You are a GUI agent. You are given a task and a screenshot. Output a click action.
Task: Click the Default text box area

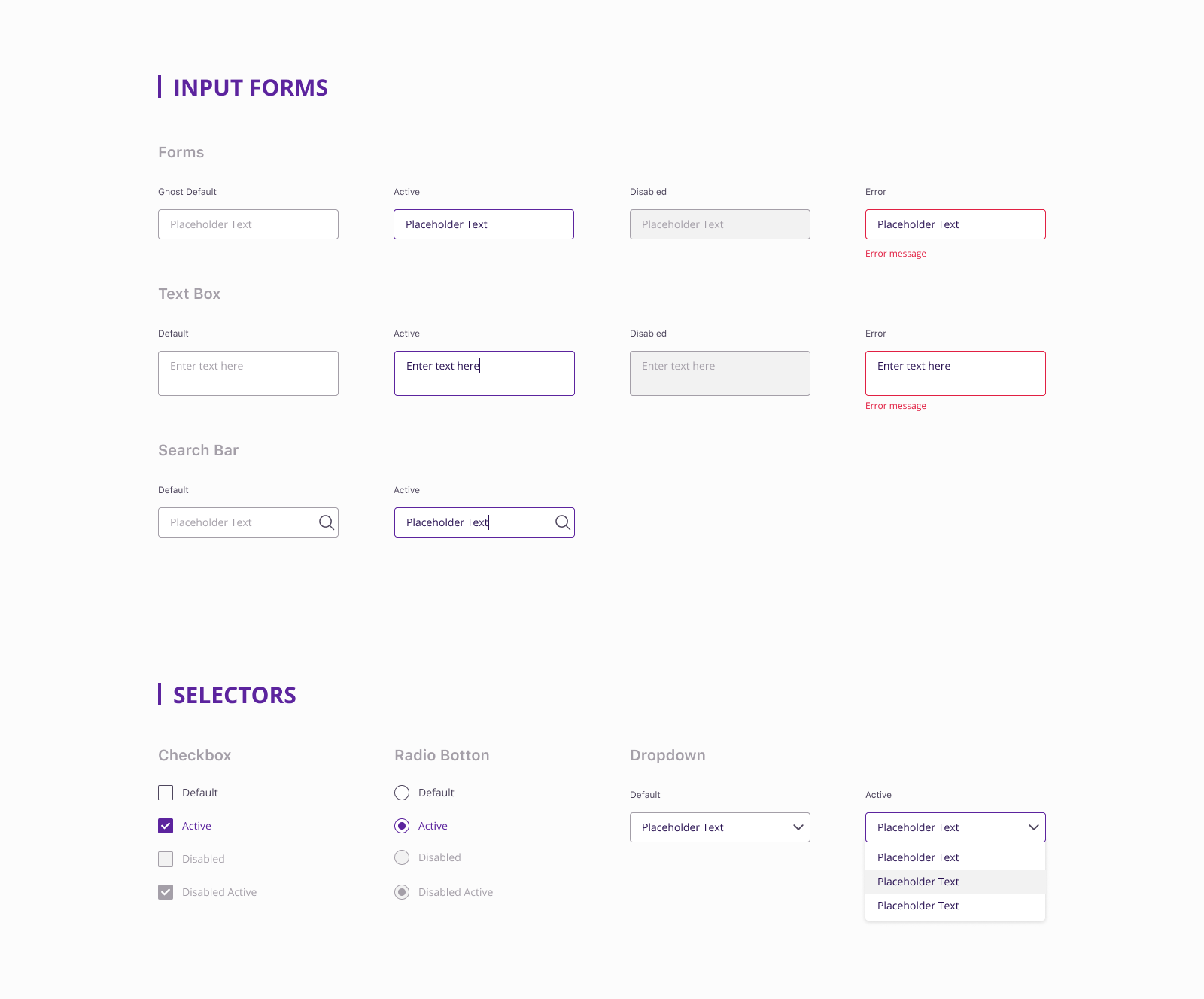tap(248, 373)
